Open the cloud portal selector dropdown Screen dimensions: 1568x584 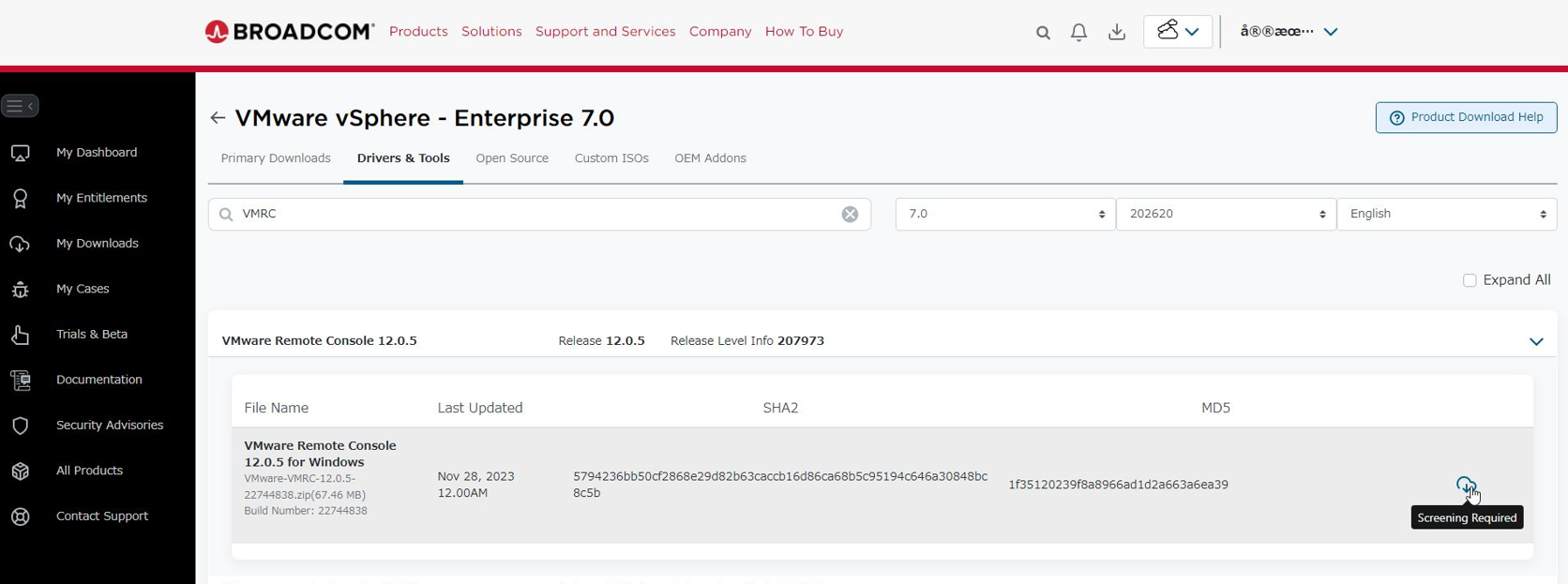(x=1178, y=31)
